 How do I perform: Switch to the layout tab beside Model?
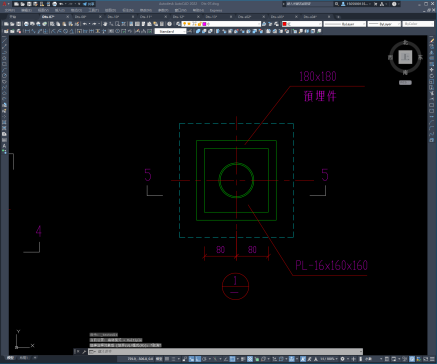tap(23, 358)
